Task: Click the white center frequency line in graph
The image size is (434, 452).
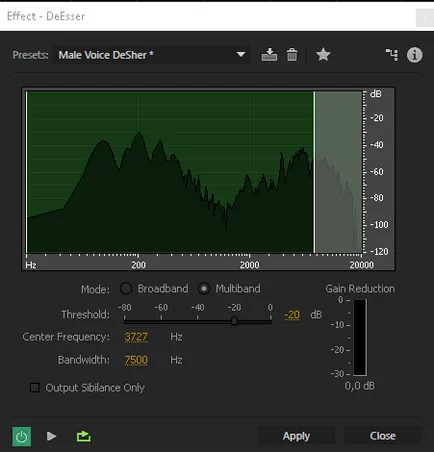Action: (314, 172)
